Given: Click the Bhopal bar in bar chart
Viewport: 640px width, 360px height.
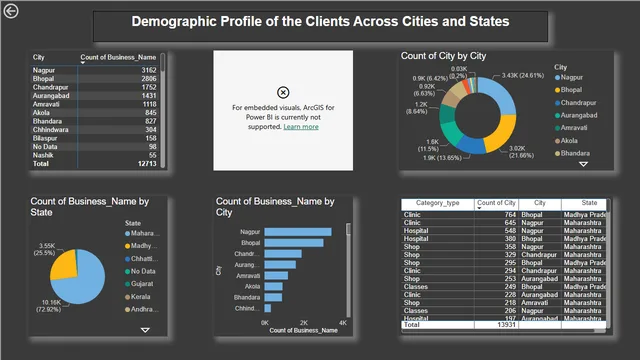Looking at the screenshot, I should pyautogui.click(x=294, y=243).
